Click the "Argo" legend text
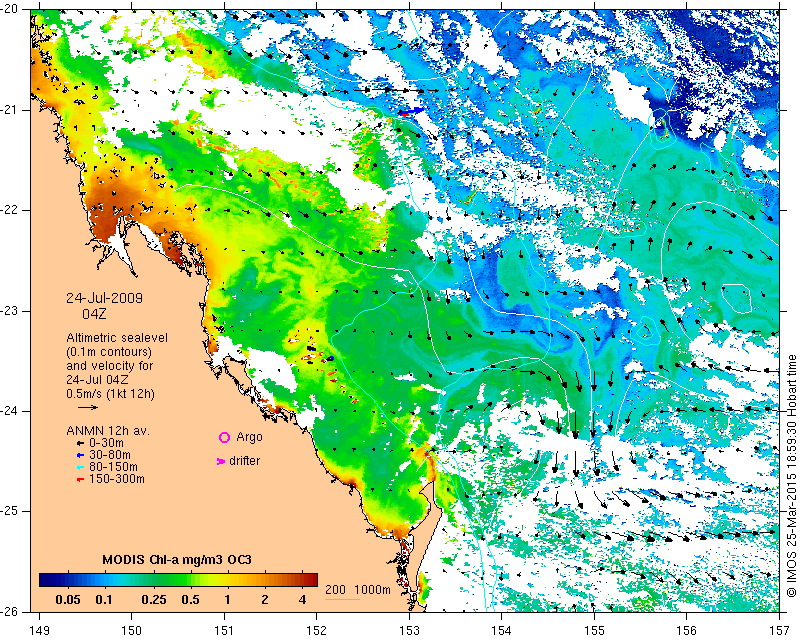 249,437
